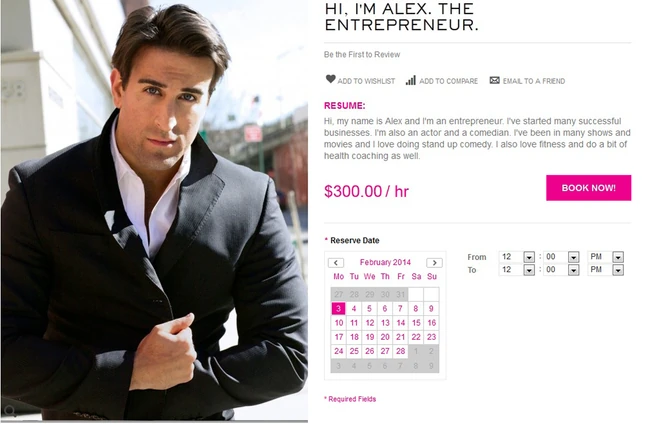
Task: Click the Book Now! button
Action: click(588, 188)
